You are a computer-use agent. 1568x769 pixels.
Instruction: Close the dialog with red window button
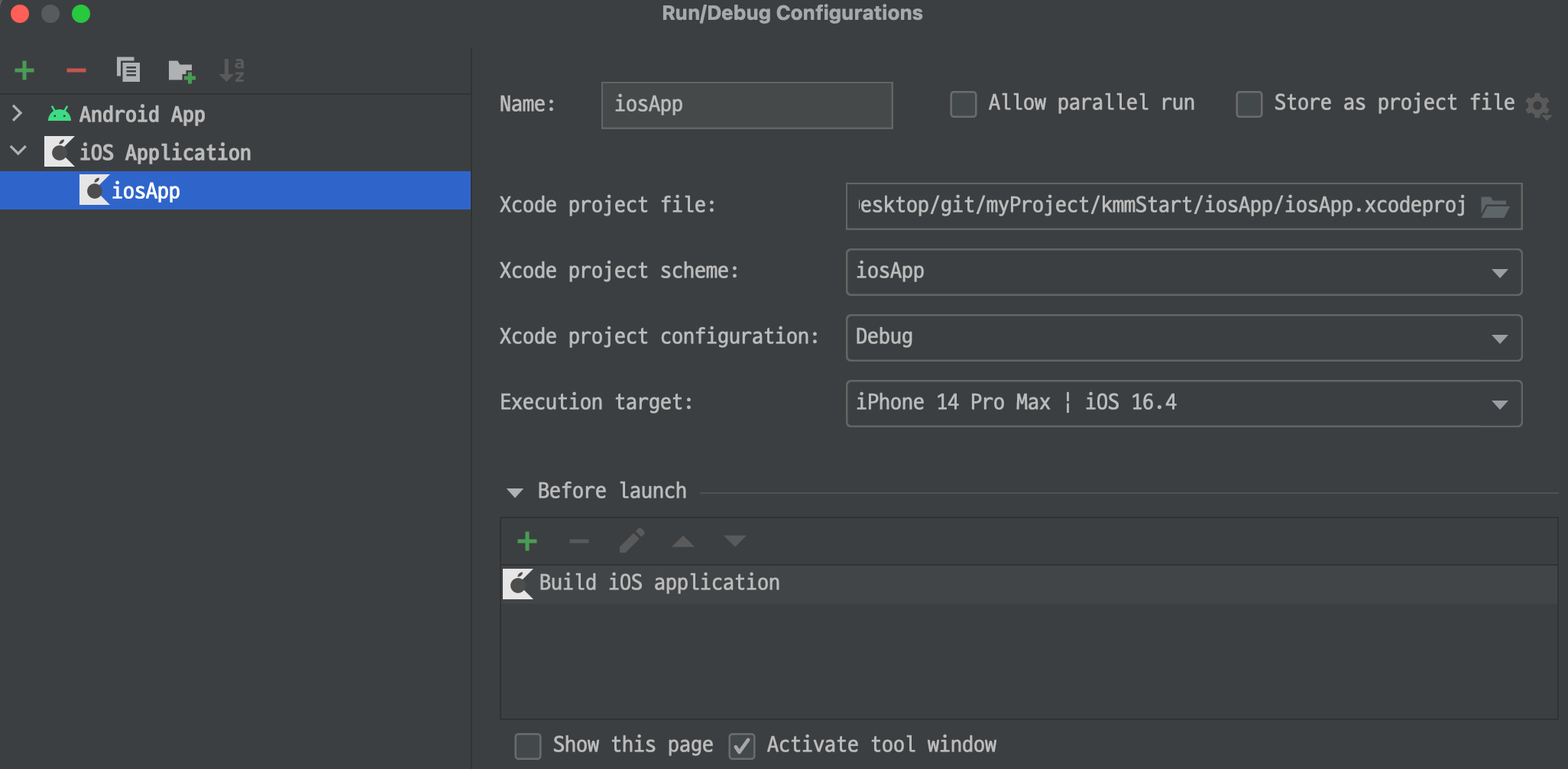[18, 13]
